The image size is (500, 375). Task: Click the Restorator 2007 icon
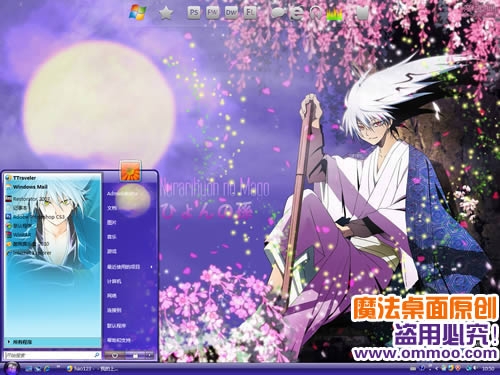(9, 199)
